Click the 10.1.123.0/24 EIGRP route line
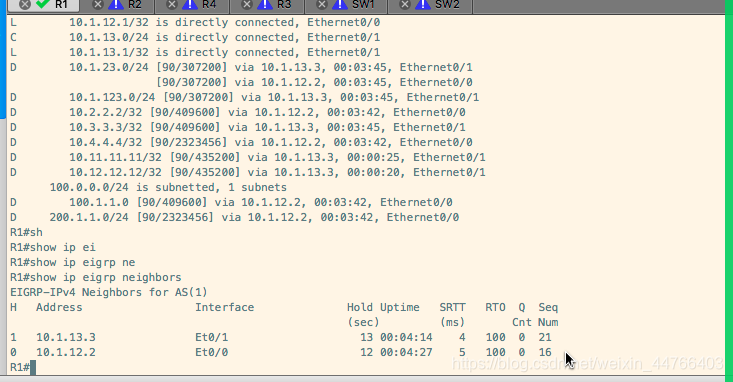Viewport: 733px width, 382px height. pos(244,97)
